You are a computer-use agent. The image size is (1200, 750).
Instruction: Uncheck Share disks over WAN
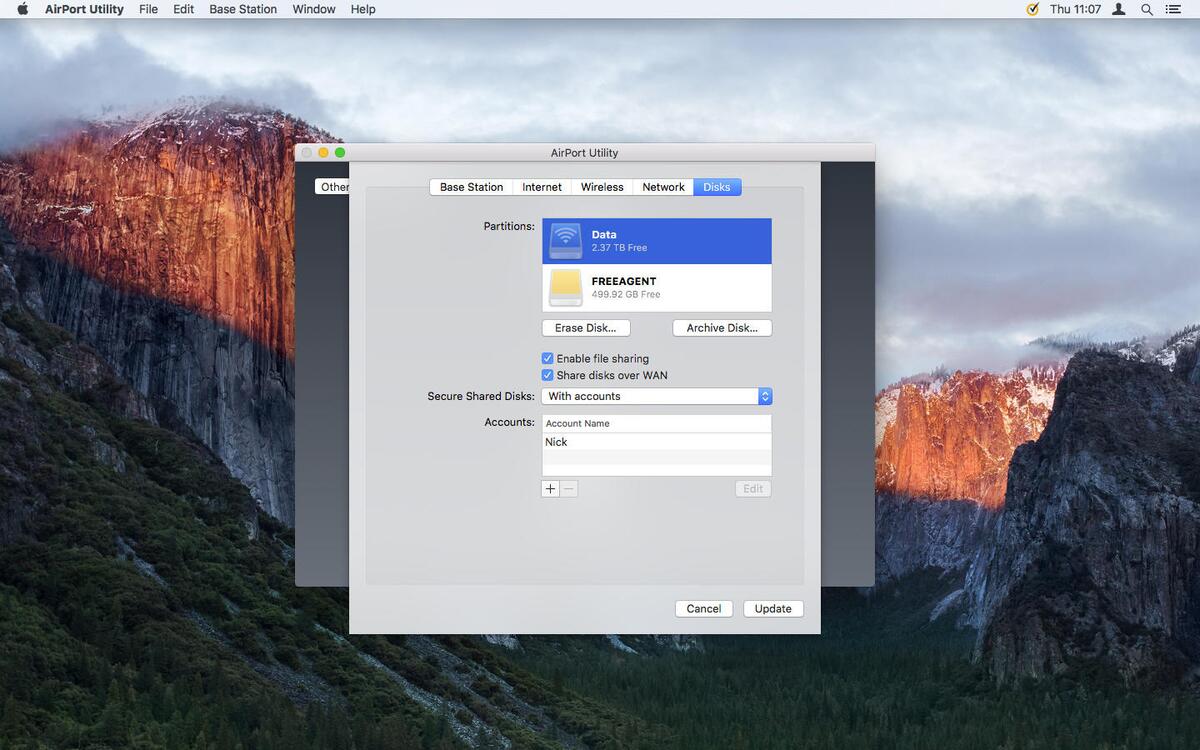[x=547, y=375]
